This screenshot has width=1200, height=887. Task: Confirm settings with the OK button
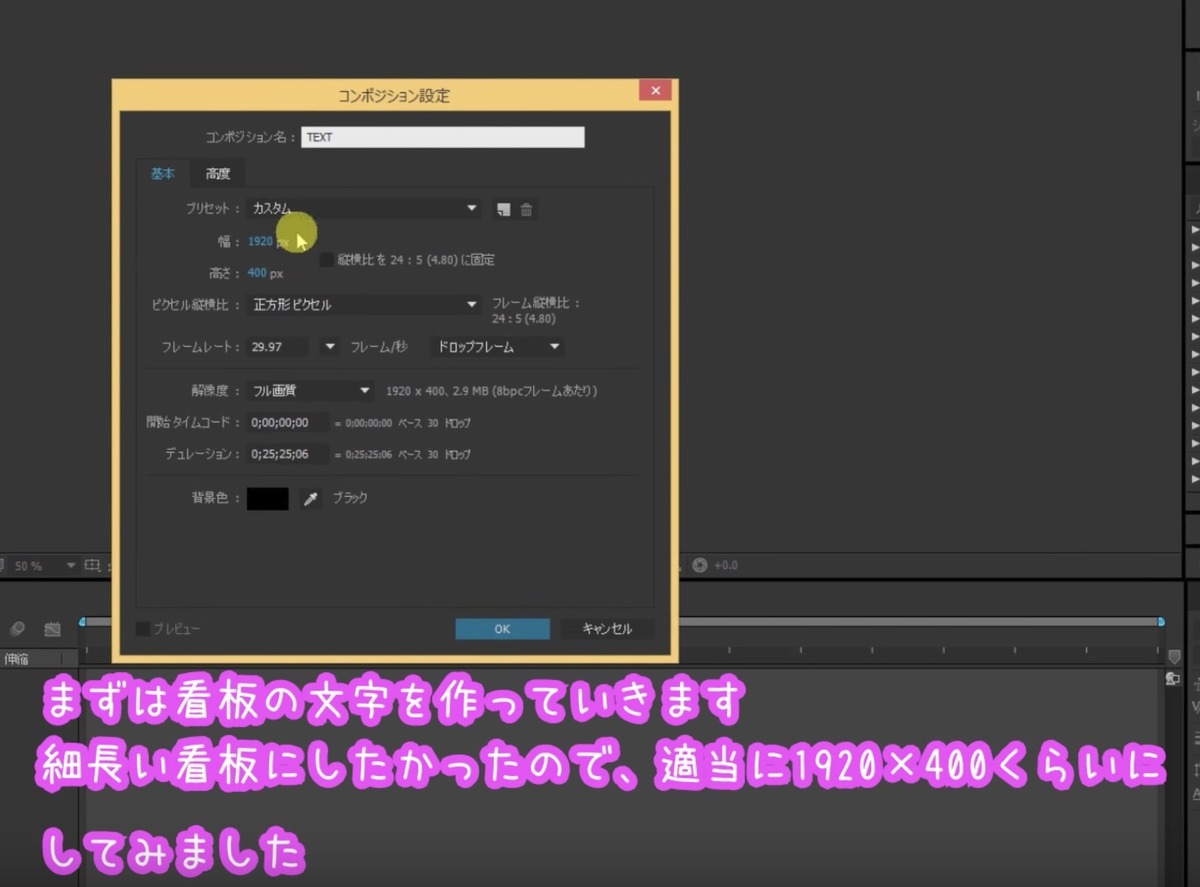[501, 629]
